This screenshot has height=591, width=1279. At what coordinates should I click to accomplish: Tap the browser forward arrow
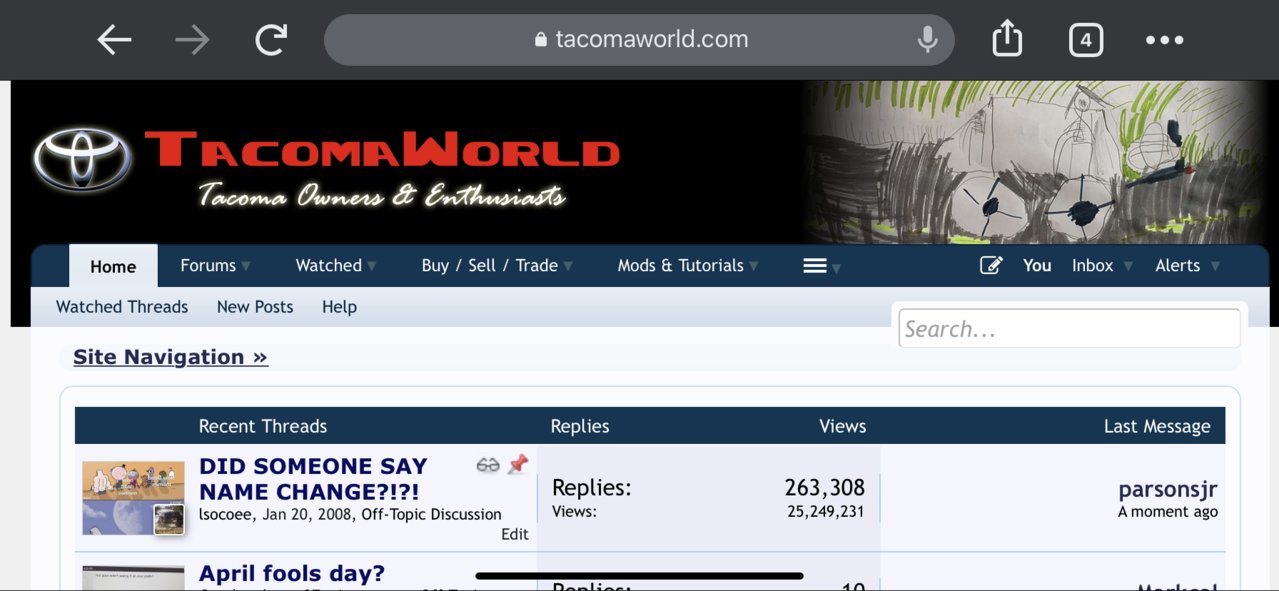click(x=192, y=40)
